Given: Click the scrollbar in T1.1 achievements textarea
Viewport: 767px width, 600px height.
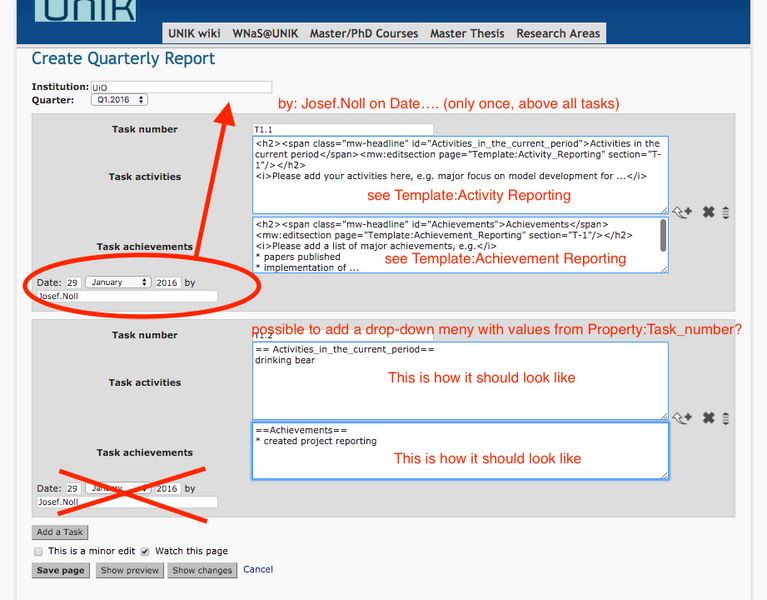Looking at the screenshot, I should [x=663, y=235].
